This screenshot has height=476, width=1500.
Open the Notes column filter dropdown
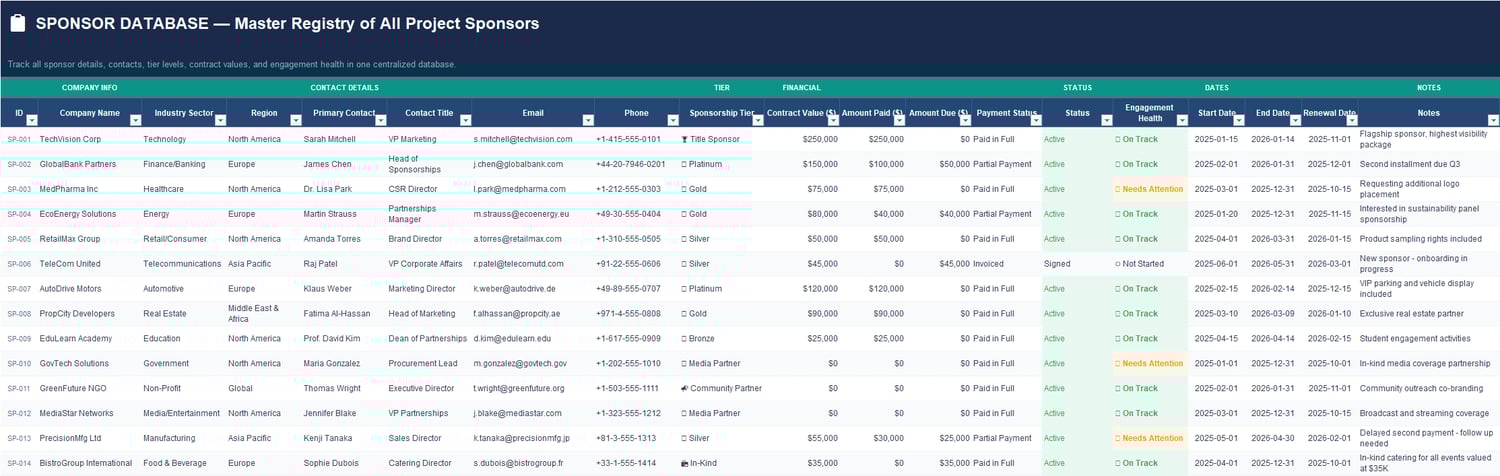point(1493,120)
